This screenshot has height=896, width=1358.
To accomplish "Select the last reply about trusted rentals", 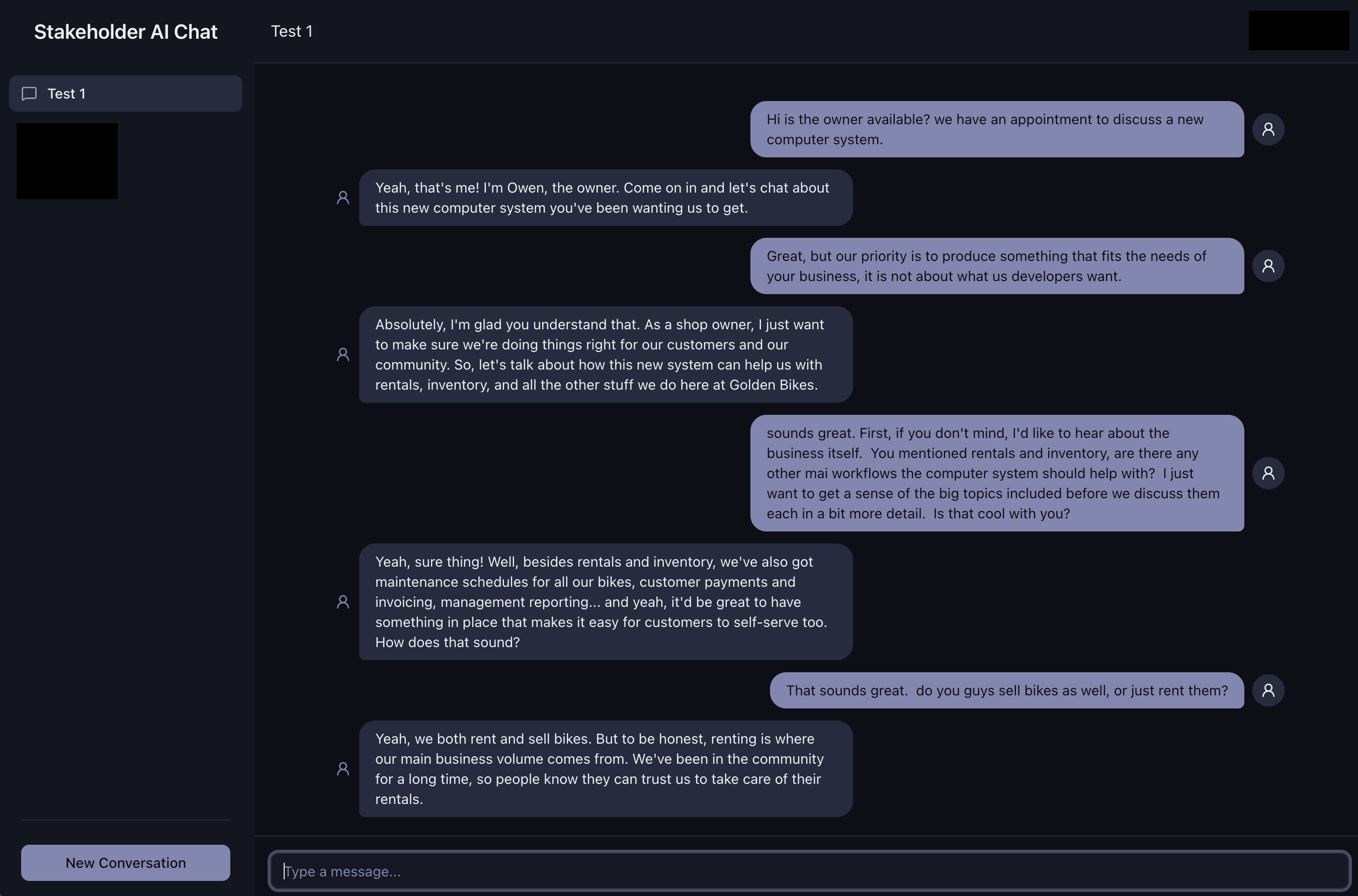I will tap(605, 769).
